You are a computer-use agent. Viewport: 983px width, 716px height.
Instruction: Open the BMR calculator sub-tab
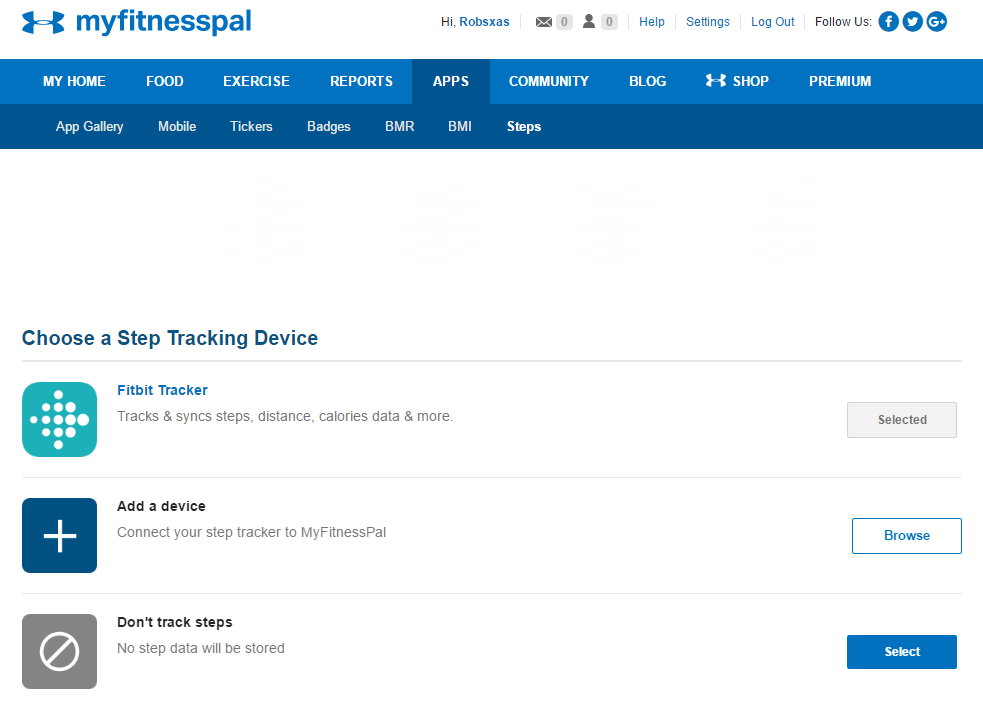(x=399, y=127)
